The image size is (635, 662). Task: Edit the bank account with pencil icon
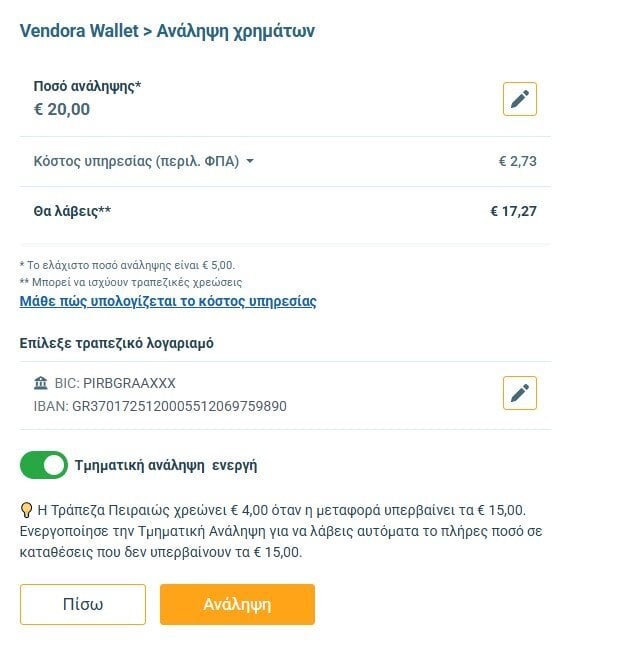tap(520, 393)
